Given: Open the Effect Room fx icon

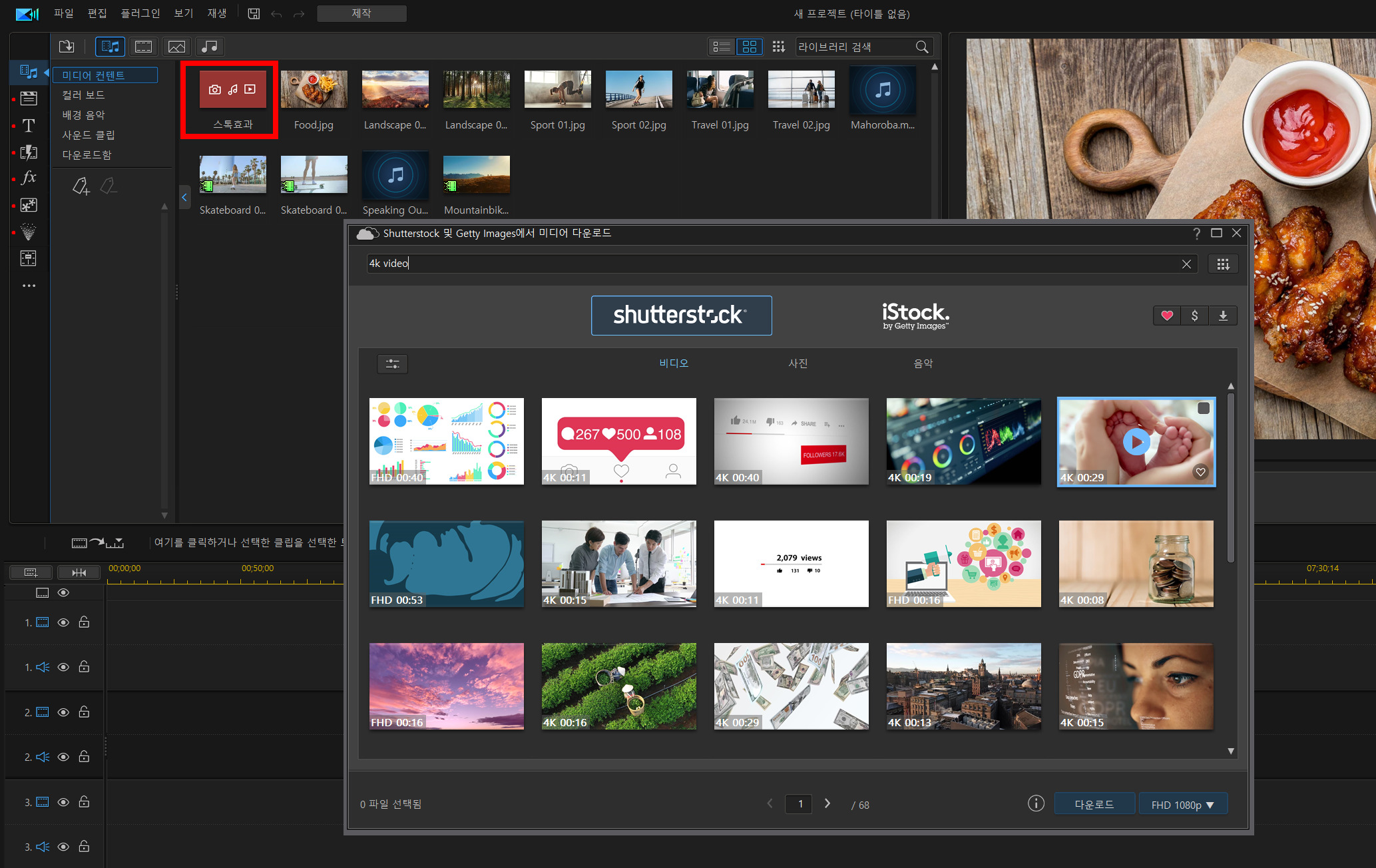Looking at the screenshot, I should (x=29, y=178).
